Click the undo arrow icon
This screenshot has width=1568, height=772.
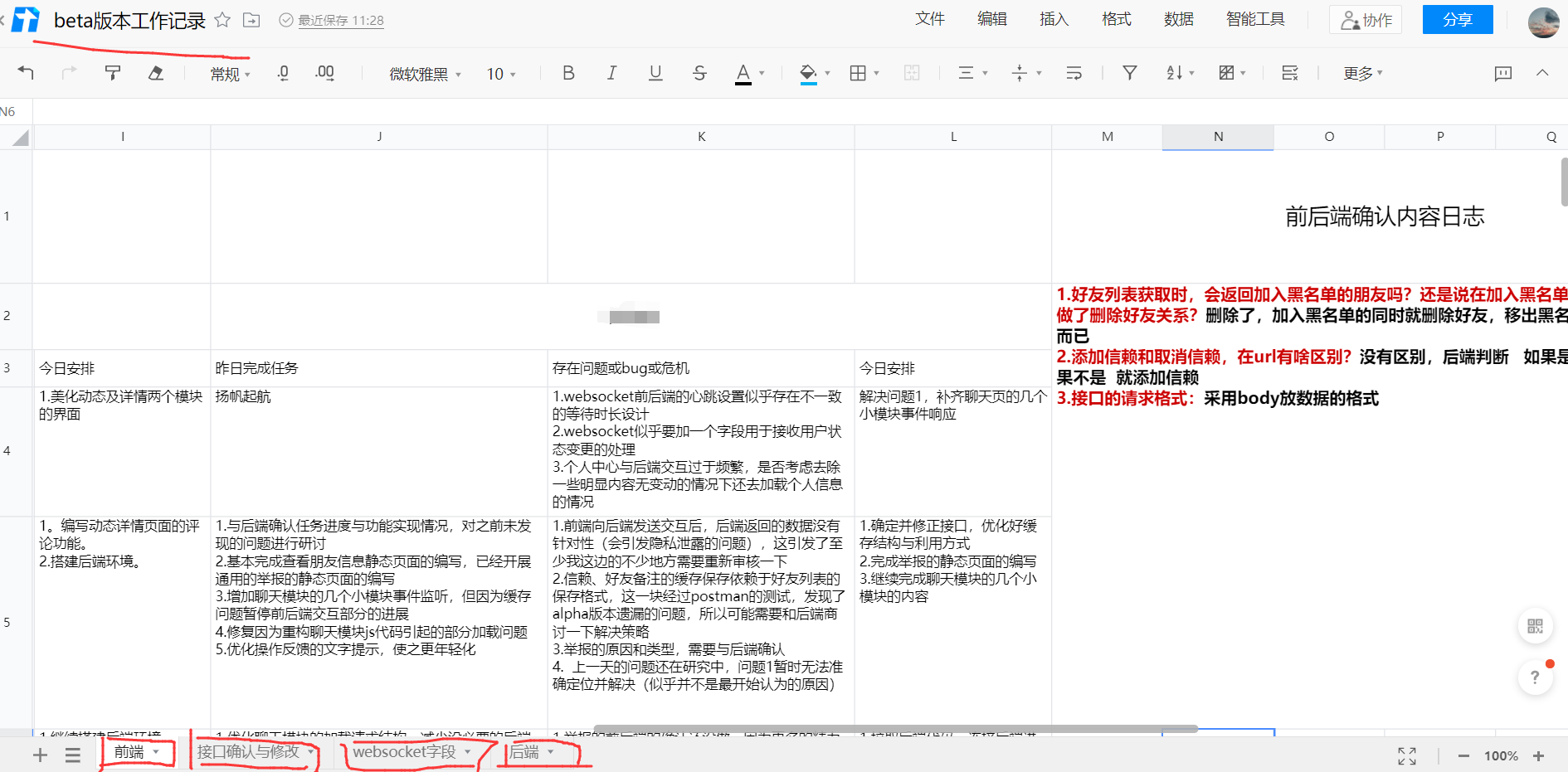click(26, 73)
